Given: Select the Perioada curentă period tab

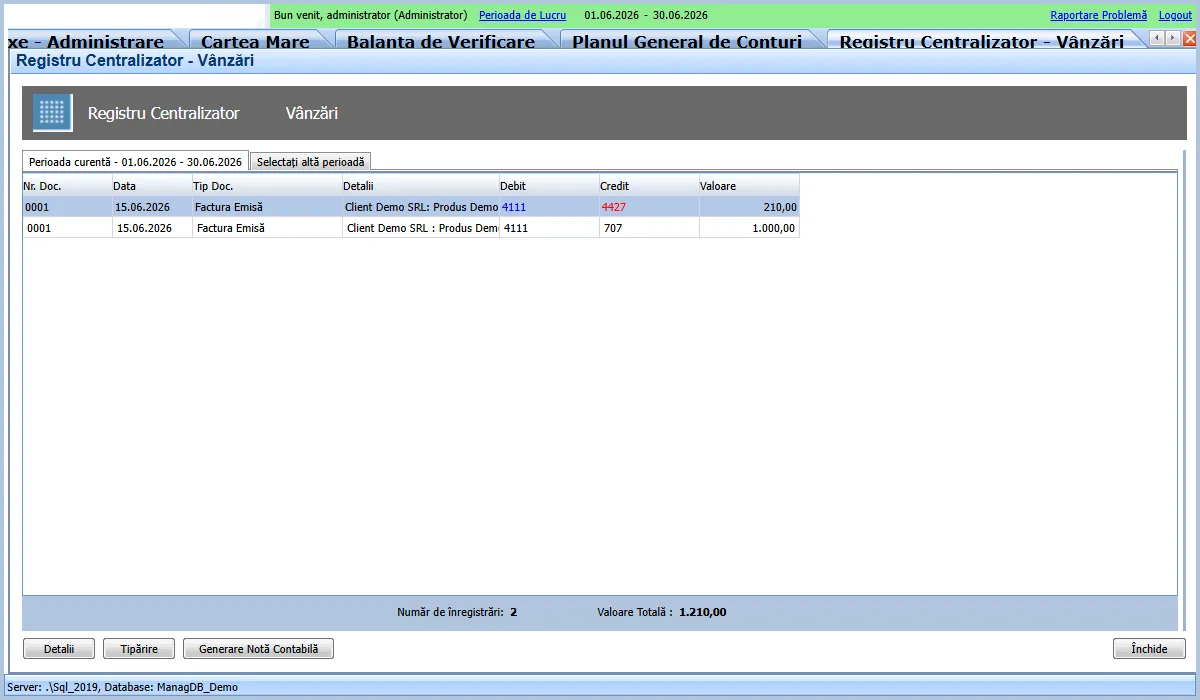Looking at the screenshot, I should 135,161.
